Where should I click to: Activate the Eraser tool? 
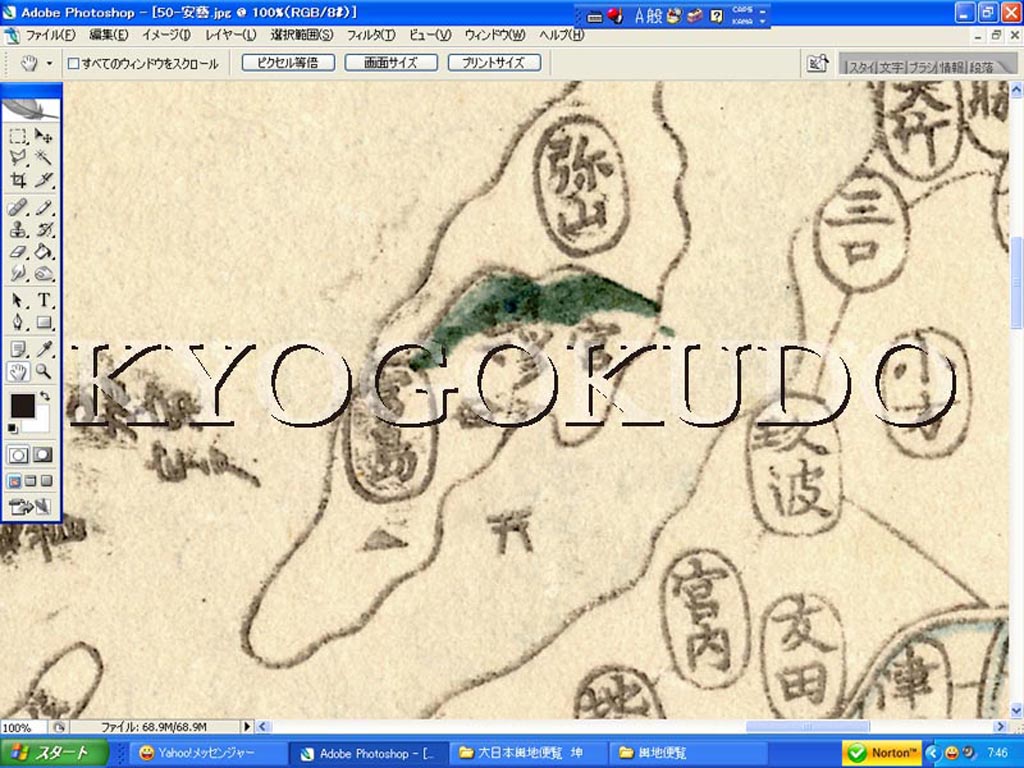(18, 251)
